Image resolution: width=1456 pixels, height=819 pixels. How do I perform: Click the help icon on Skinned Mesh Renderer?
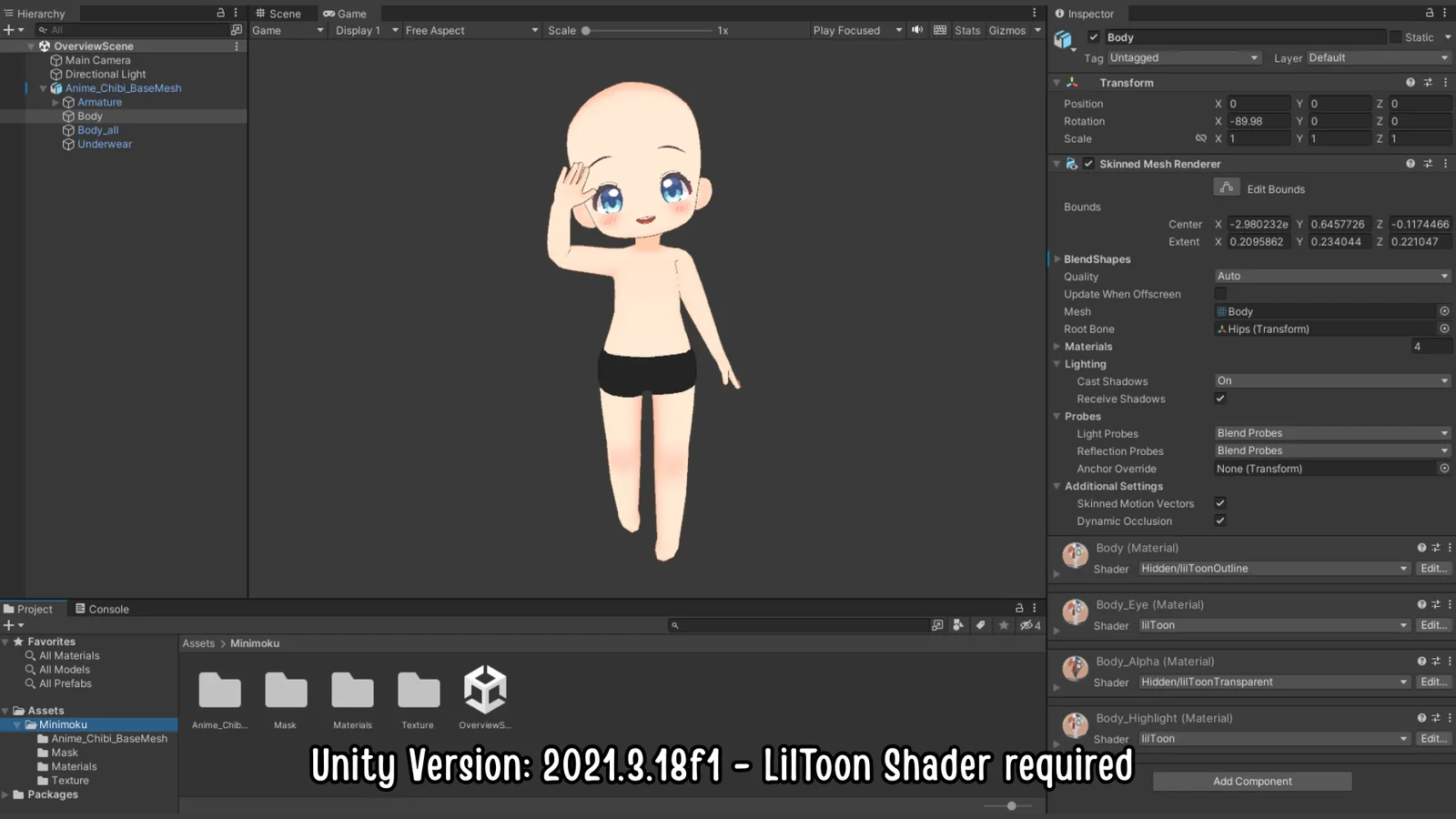1411,164
